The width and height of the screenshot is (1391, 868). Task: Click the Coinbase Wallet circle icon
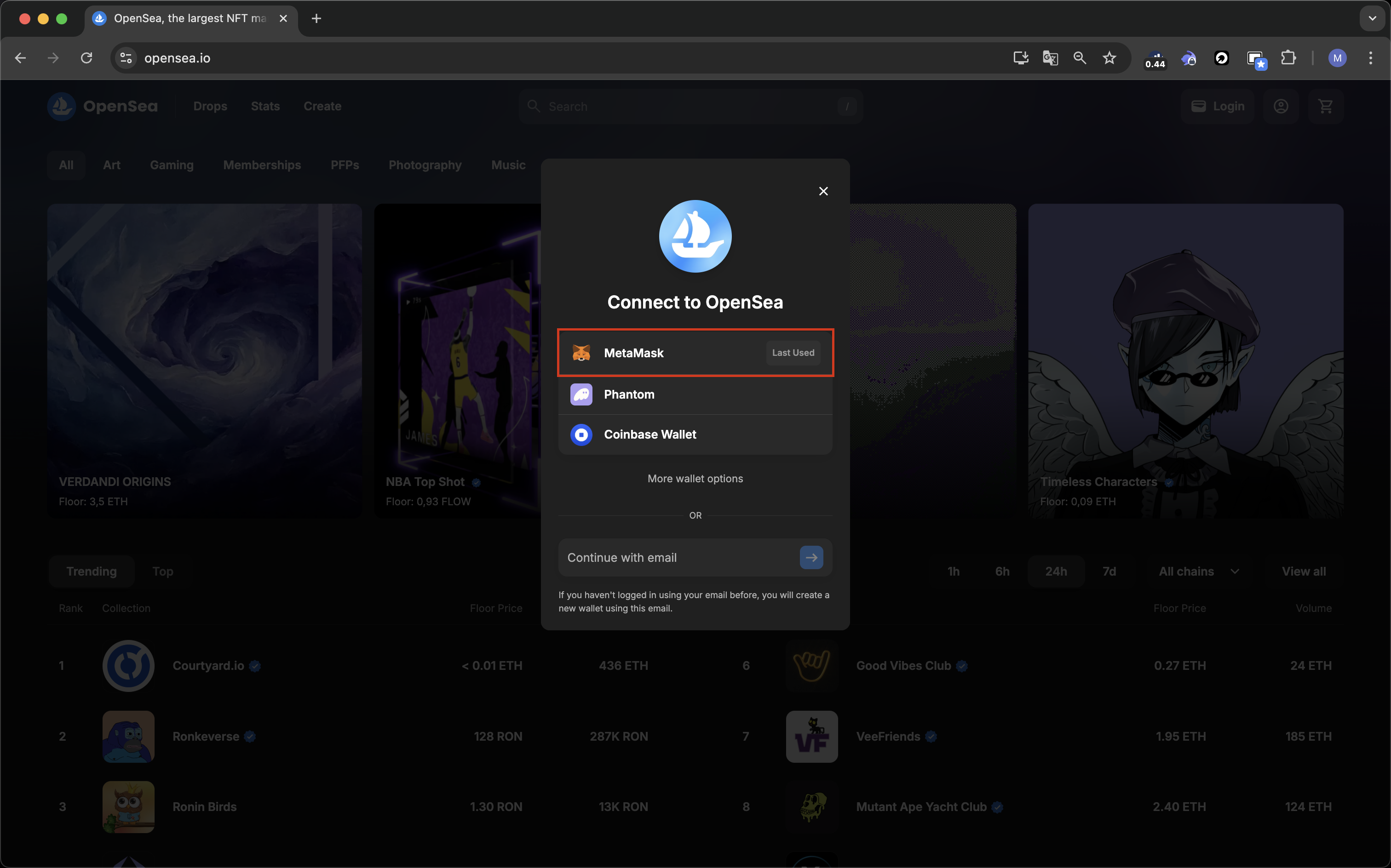[581, 434]
